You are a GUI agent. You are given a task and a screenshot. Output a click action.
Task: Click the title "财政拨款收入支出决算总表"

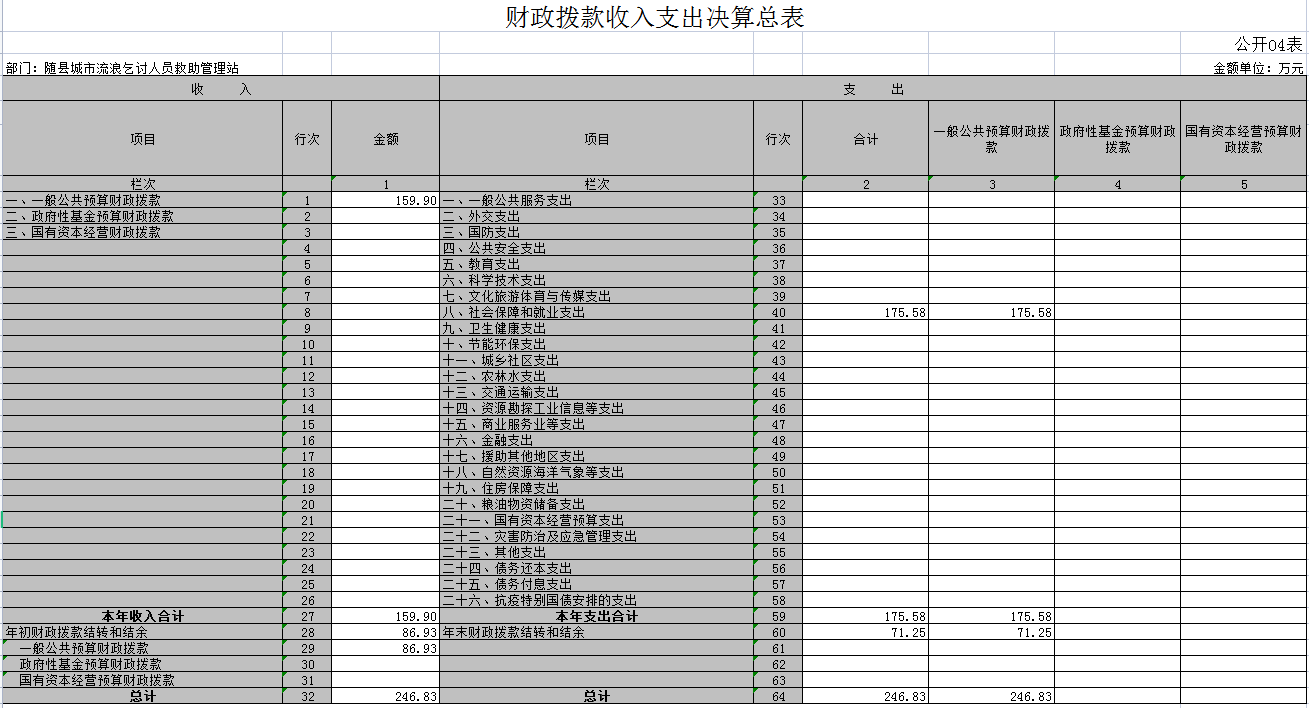(654, 17)
